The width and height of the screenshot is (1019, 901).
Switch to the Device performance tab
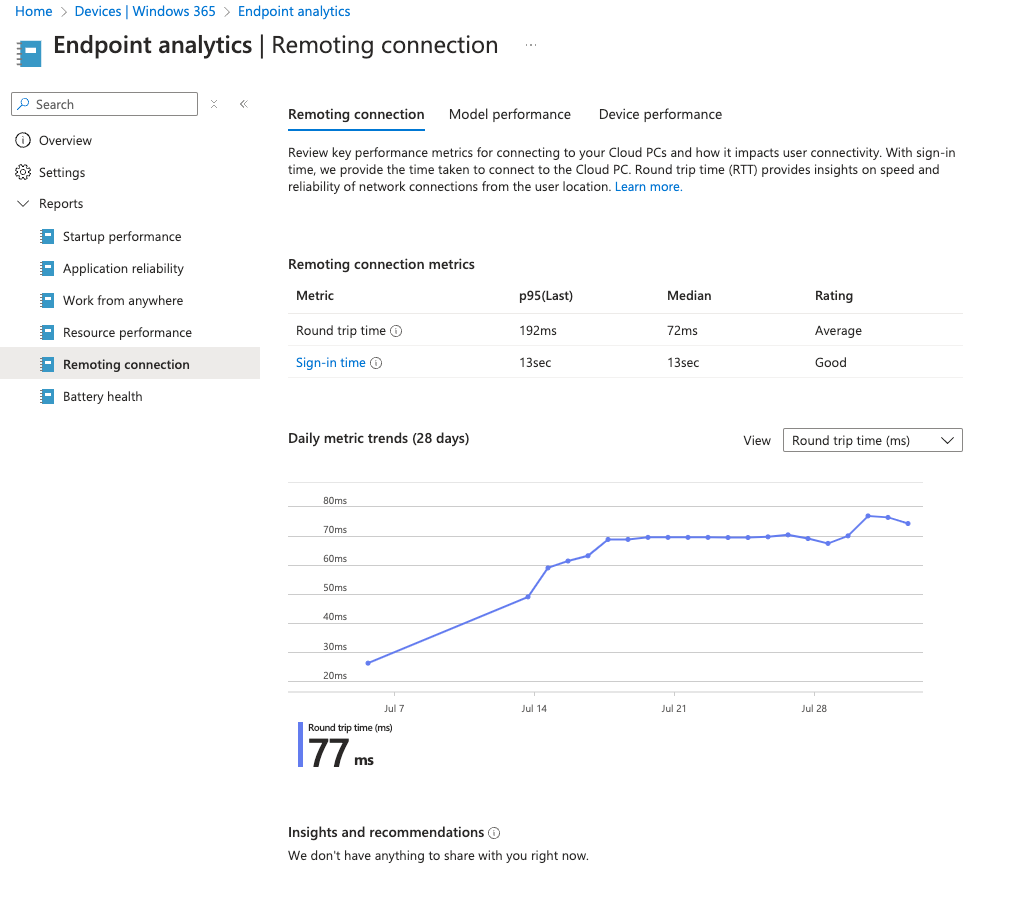coord(660,115)
